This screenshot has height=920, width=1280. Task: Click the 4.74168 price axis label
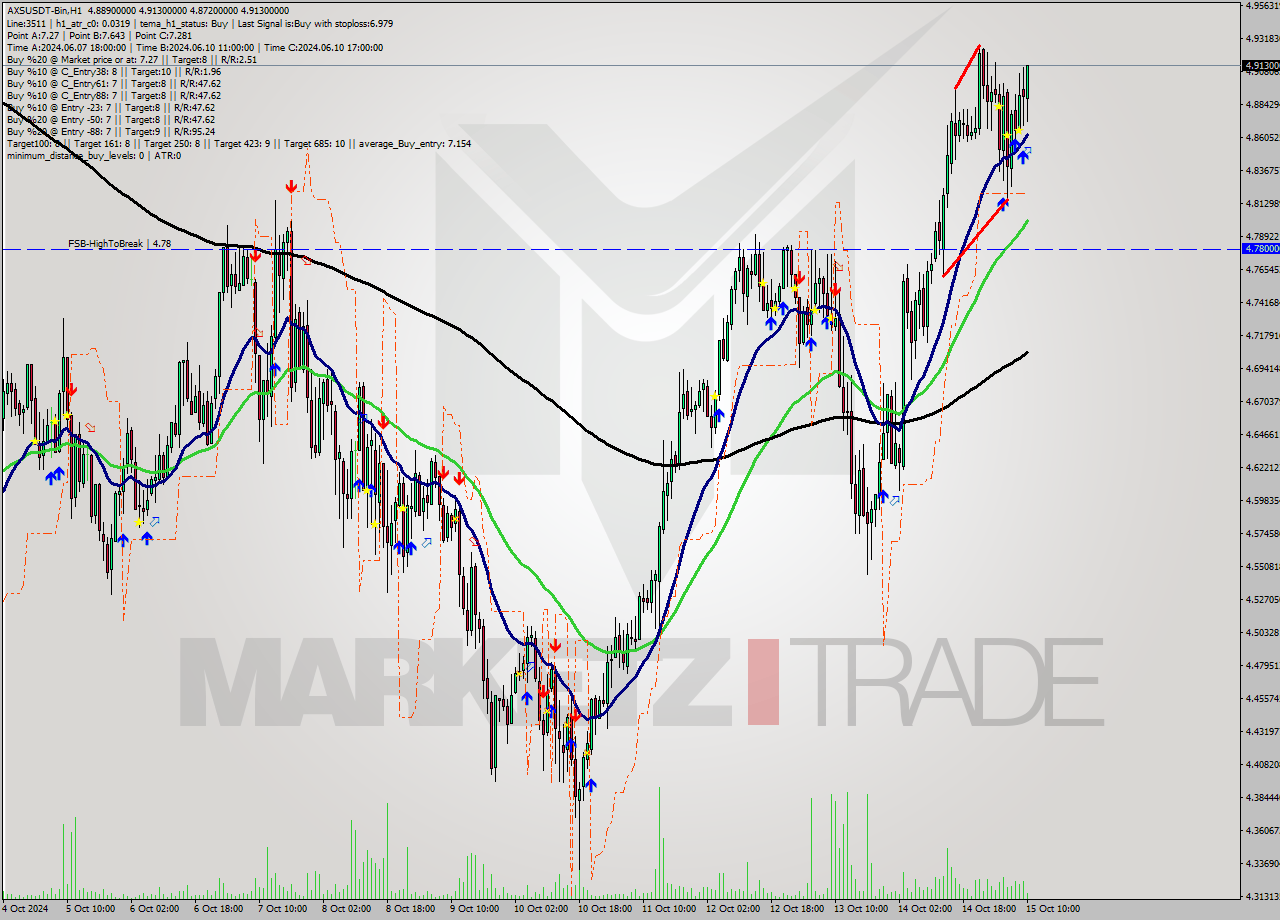pos(1261,302)
